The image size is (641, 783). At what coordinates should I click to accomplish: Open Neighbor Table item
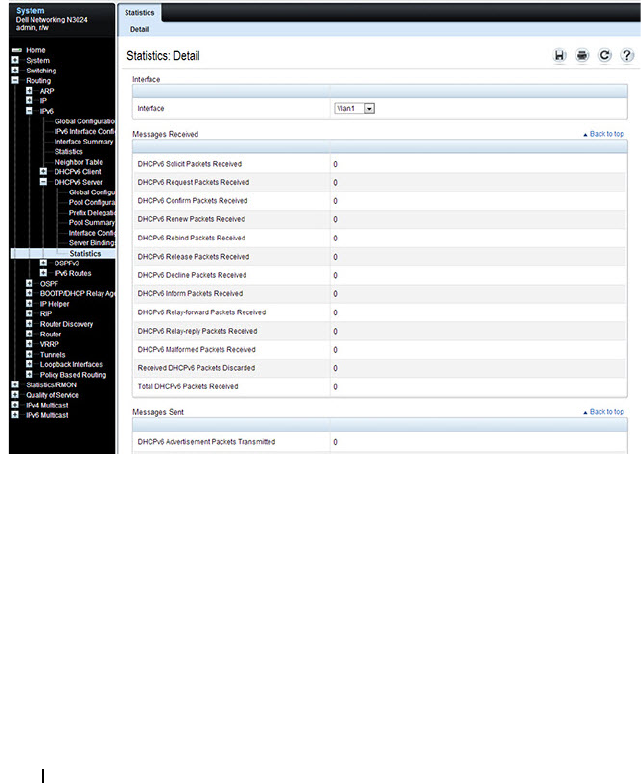[78, 162]
